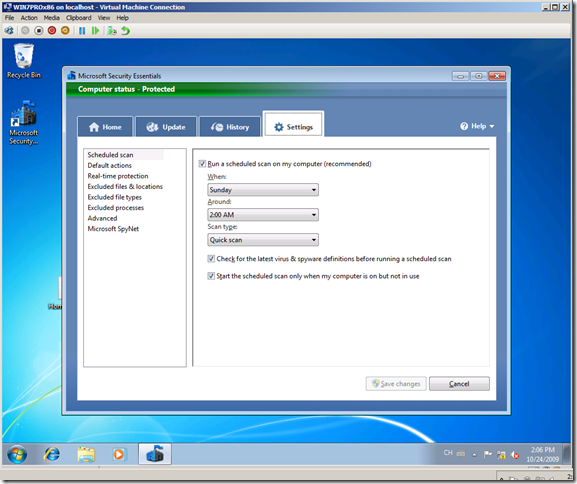The height and width of the screenshot is (484, 577).
Task: Click the on-screen keyboard tray icon
Action: point(461,454)
